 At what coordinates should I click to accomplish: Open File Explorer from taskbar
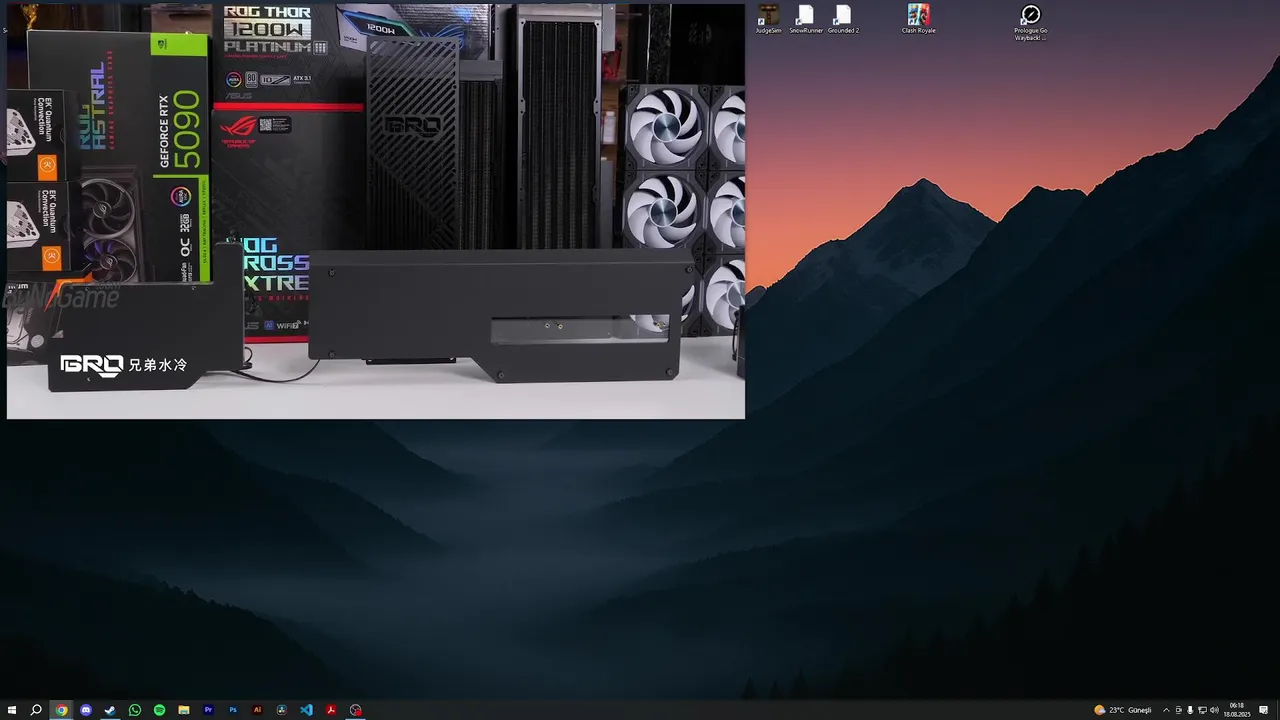tap(184, 710)
